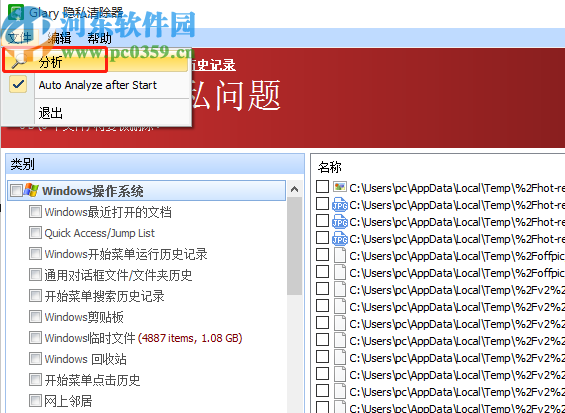Choose 分析 from the File menu

pyautogui.click(x=95, y=62)
